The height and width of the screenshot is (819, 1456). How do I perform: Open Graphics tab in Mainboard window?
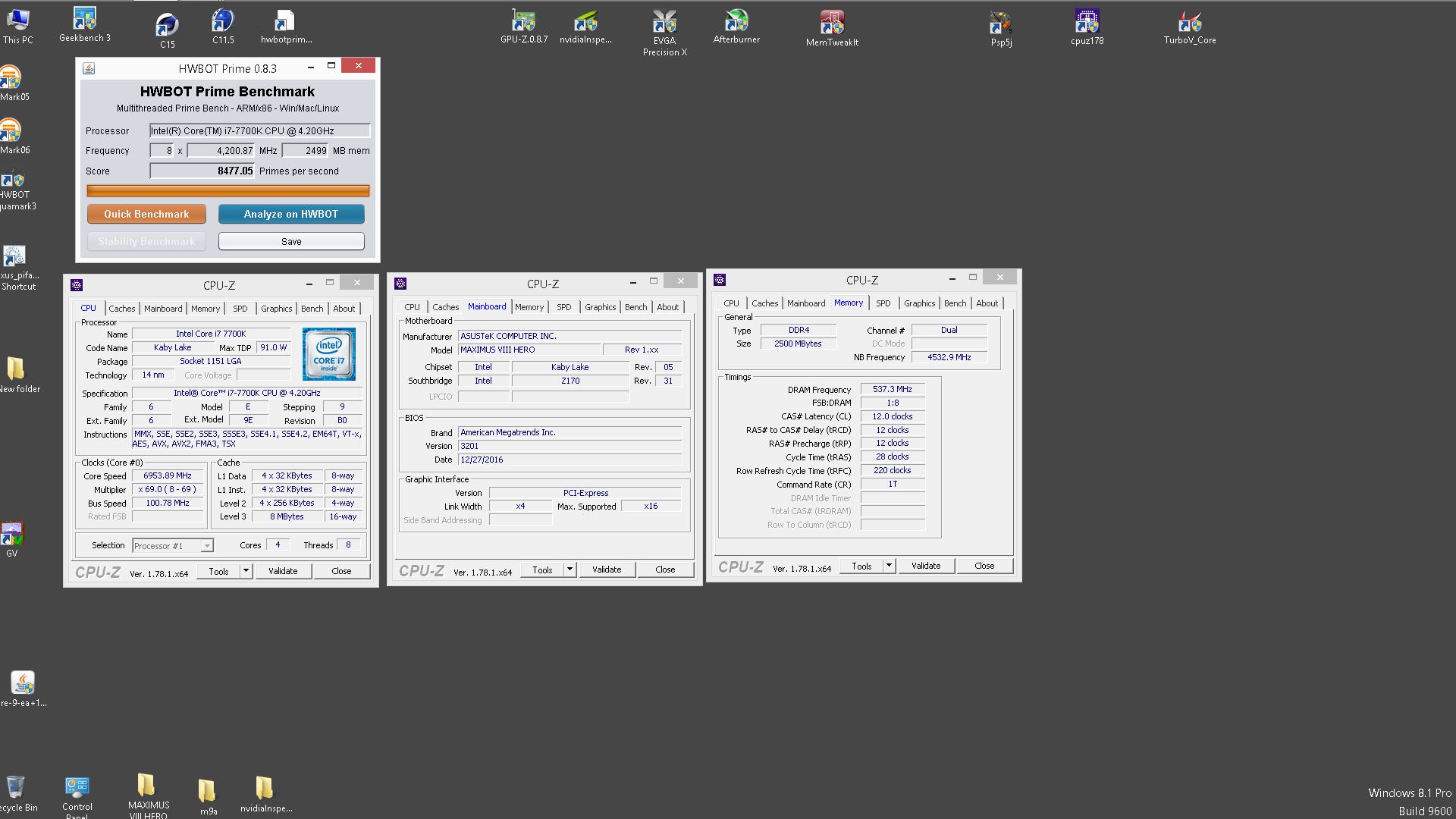click(600, 307)
